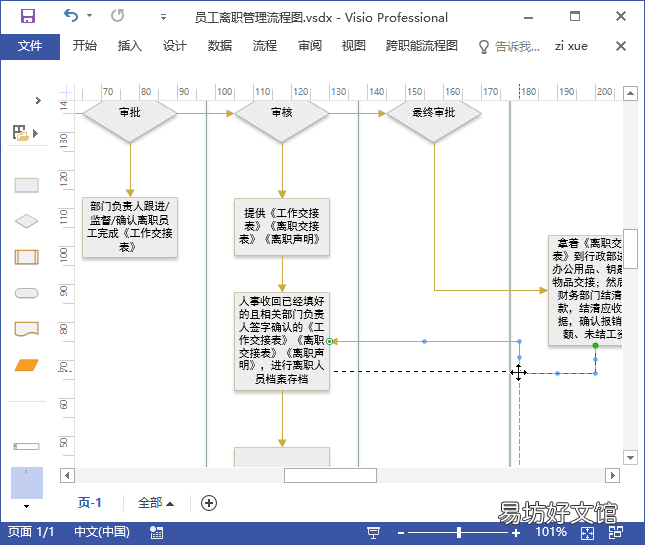Click the zi xue account name
Viewport: 645px width, 545px height.
pos(571,46)
